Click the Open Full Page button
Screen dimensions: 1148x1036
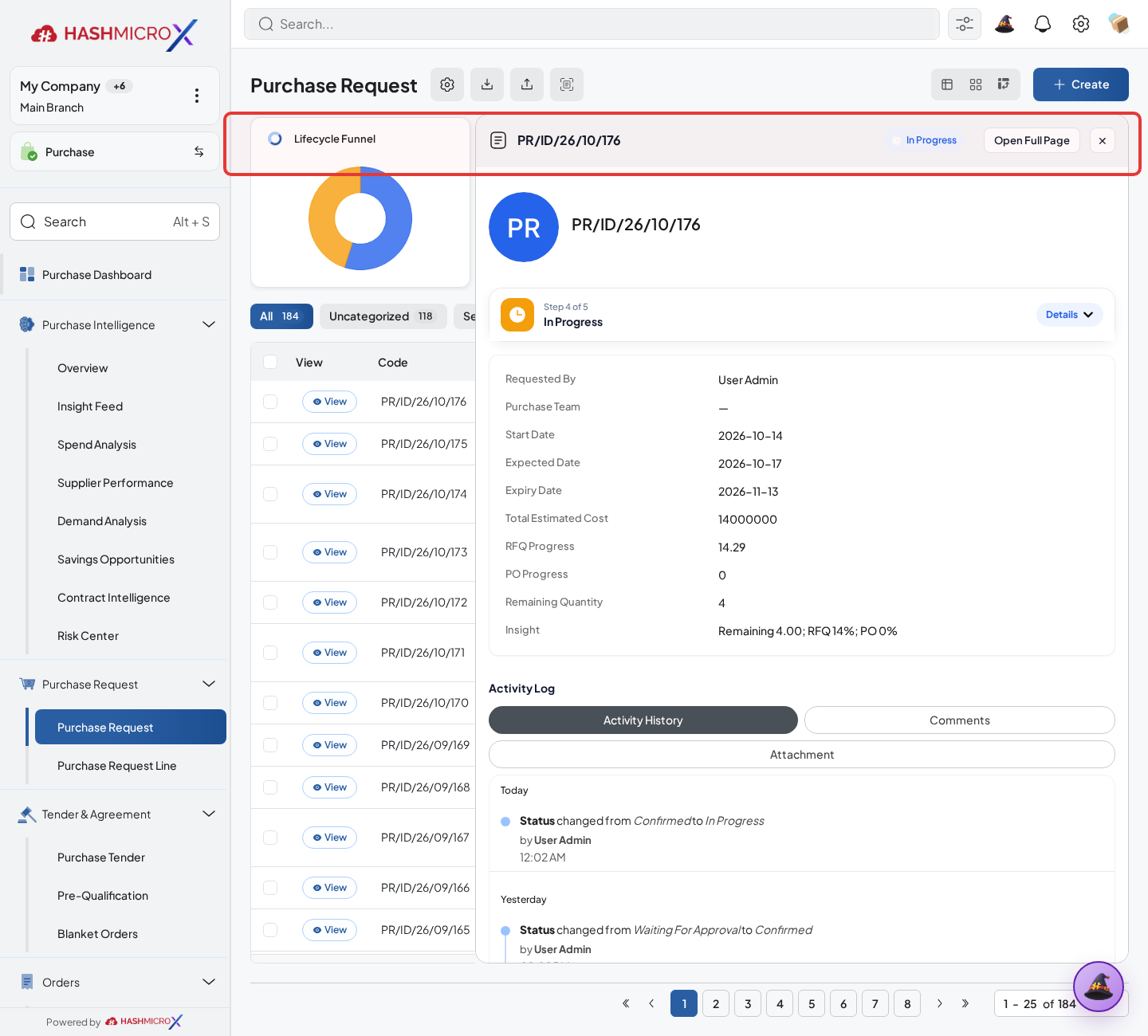pyautogui.click(x=1032, y=140)
